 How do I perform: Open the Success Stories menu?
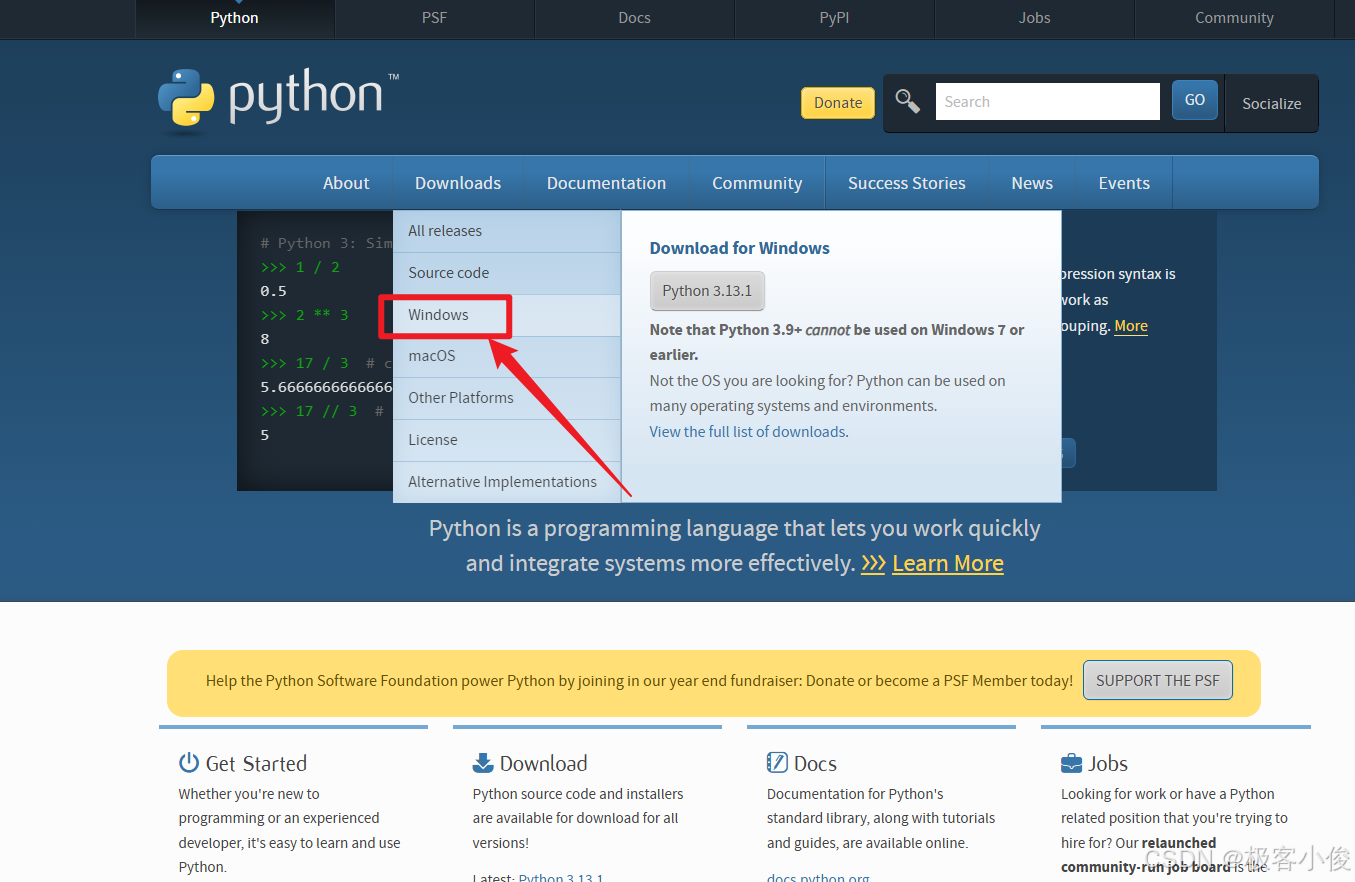pos(907,183)
